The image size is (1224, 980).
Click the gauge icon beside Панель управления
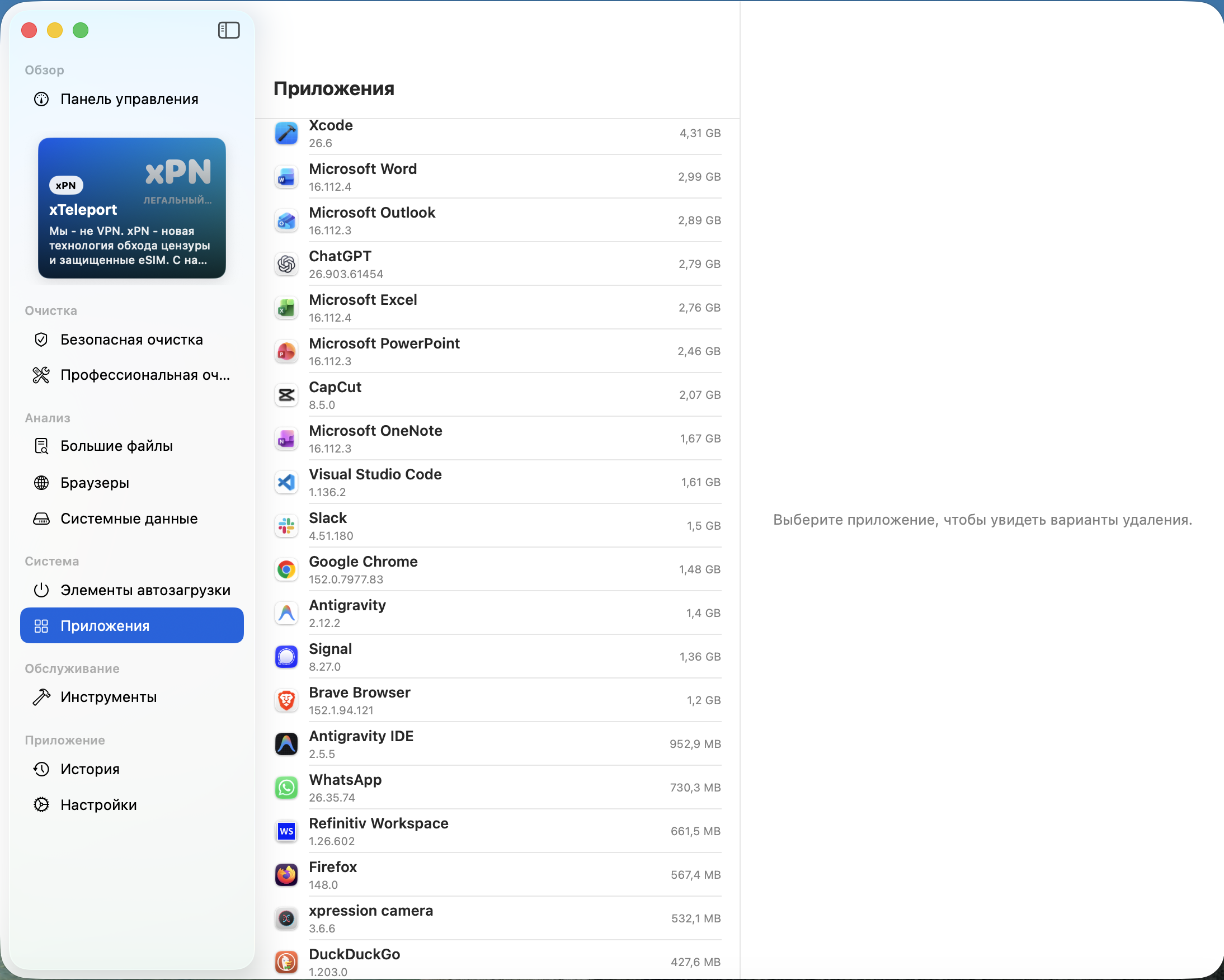[x=41, y=100]
